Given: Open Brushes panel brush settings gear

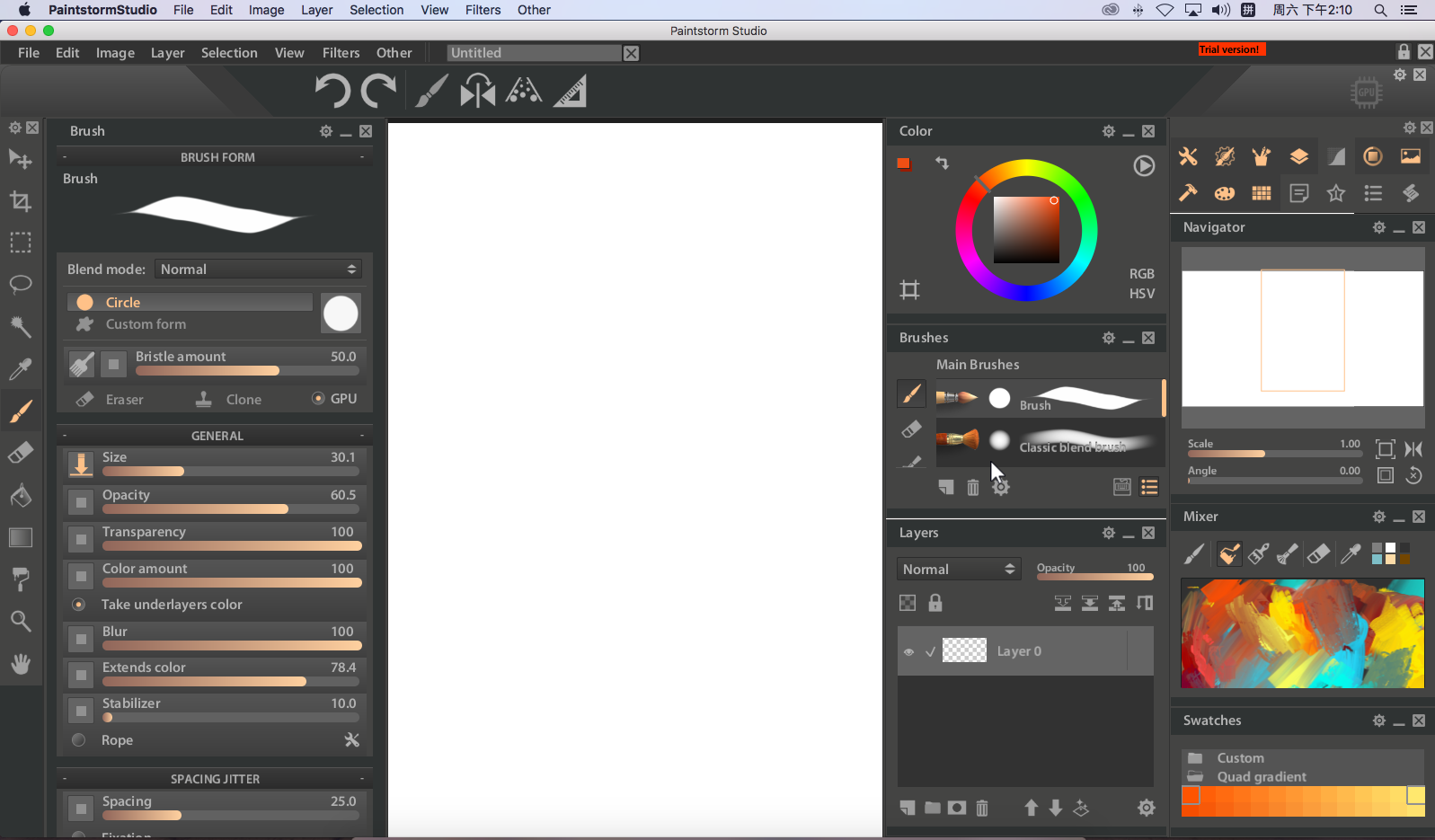Looking at the screenshot, I should coord(1001,487).
